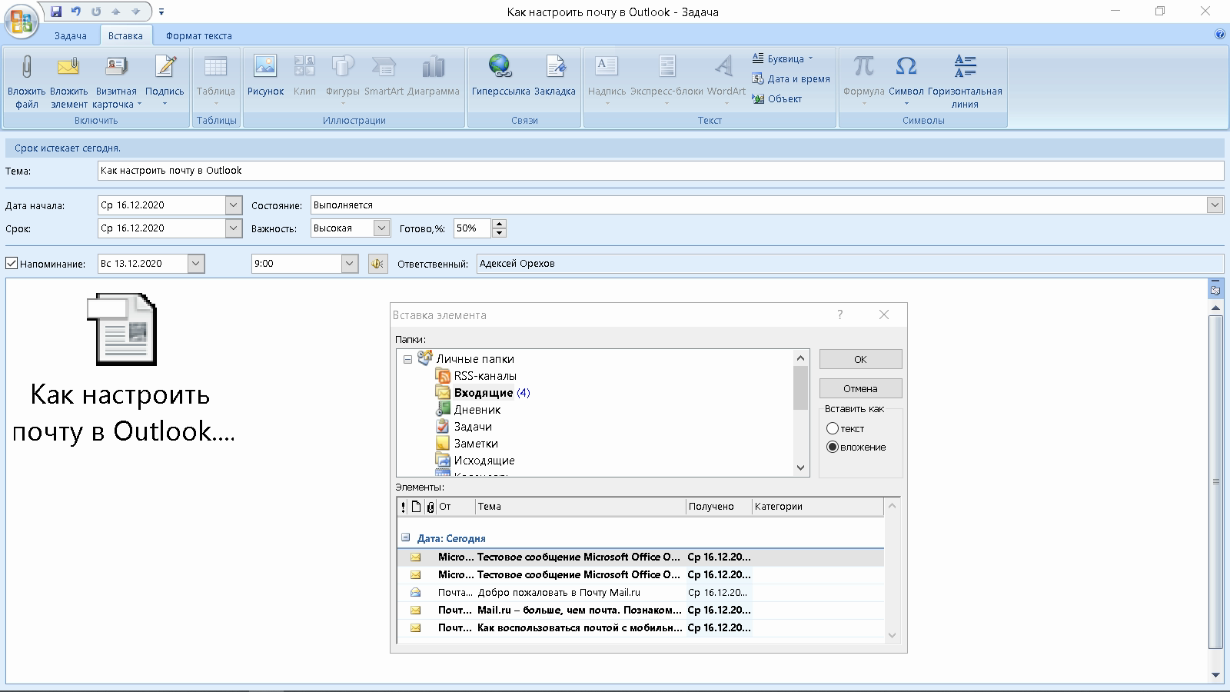1230x692 pixels.
Task: Click the Business Card (Визитная карточка) icon
Action: [117, 68]
